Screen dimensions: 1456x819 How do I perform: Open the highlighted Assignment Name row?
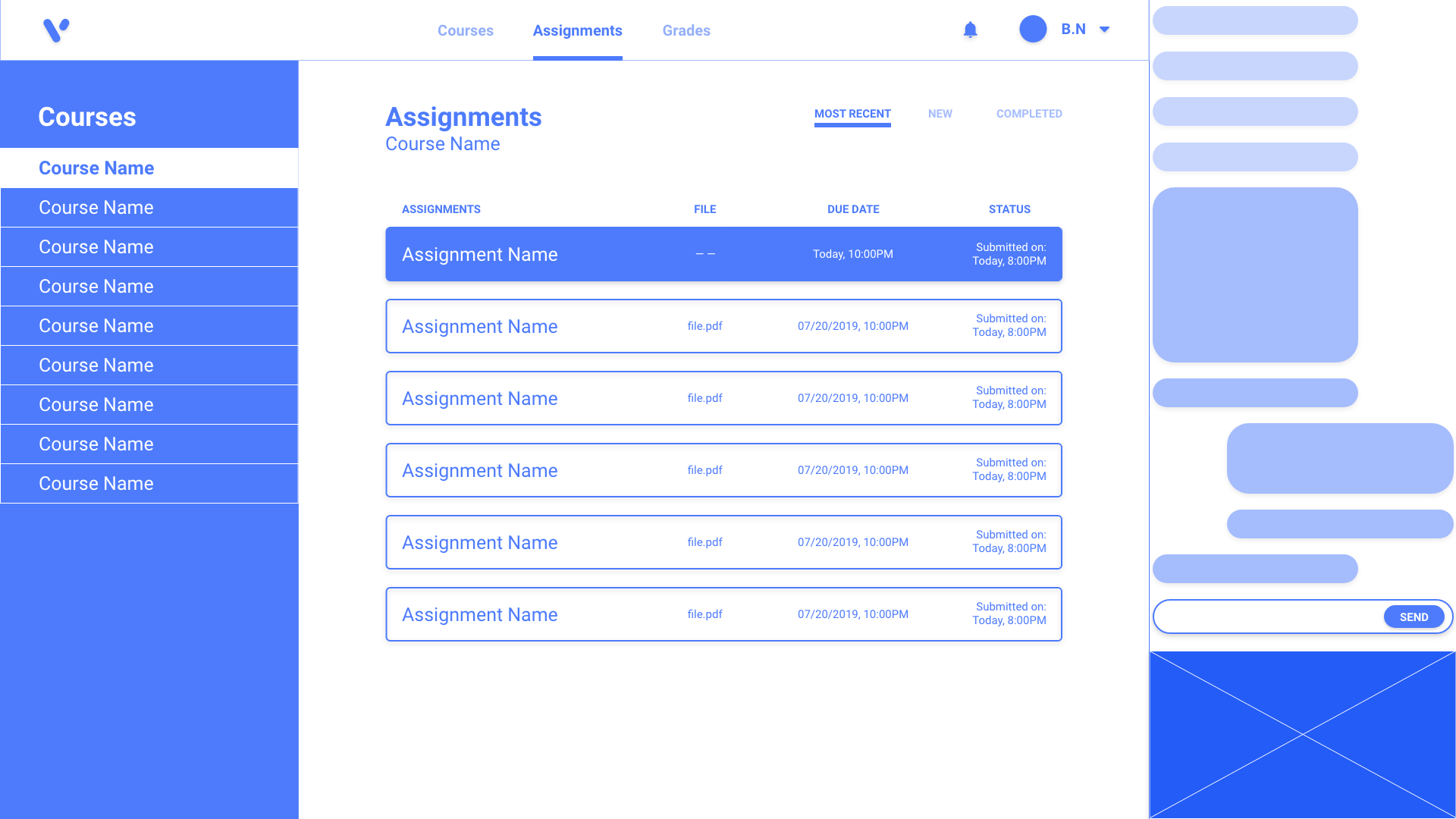pos(723,254)
